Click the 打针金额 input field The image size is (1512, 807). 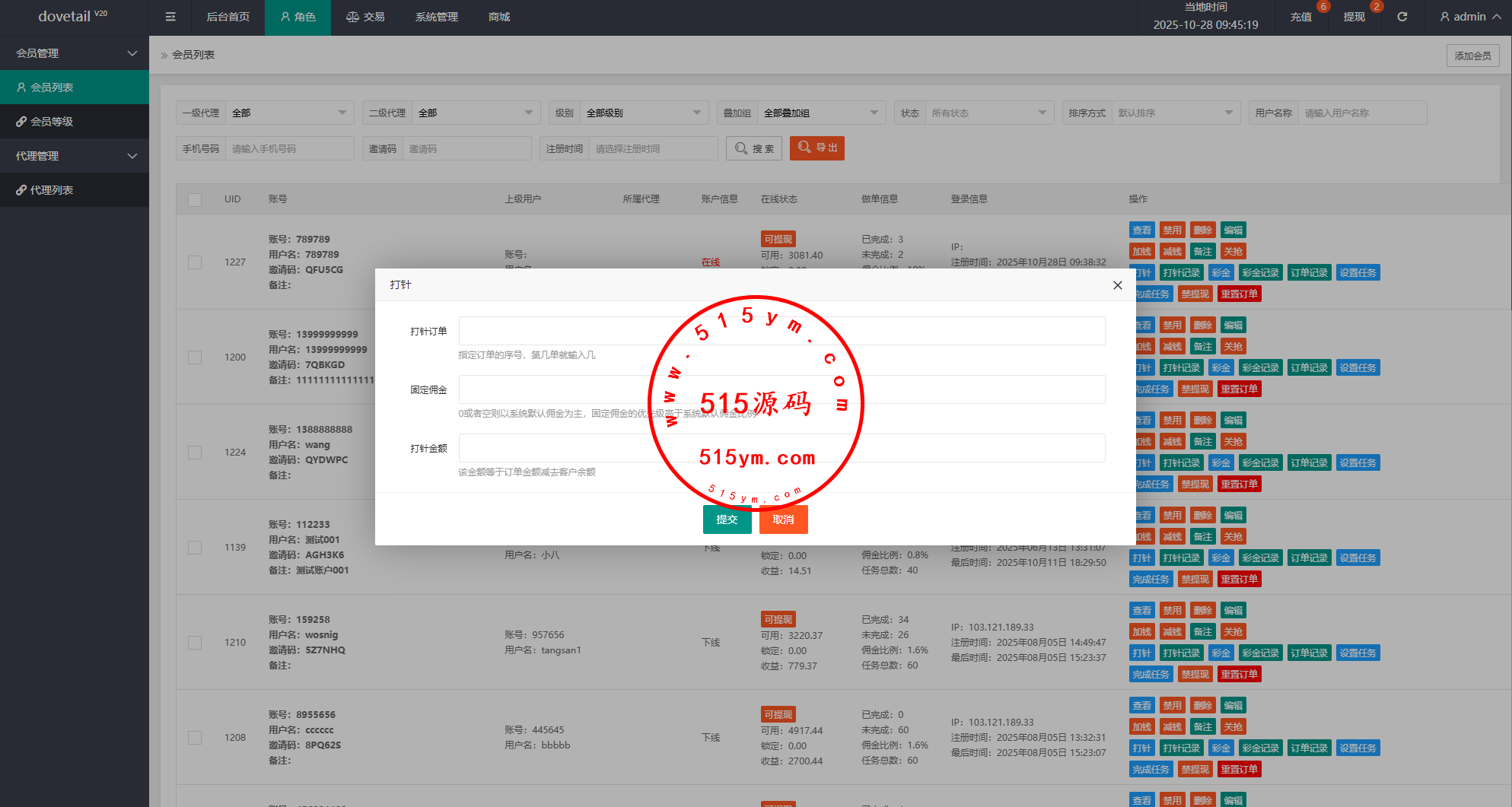(781, 448)
